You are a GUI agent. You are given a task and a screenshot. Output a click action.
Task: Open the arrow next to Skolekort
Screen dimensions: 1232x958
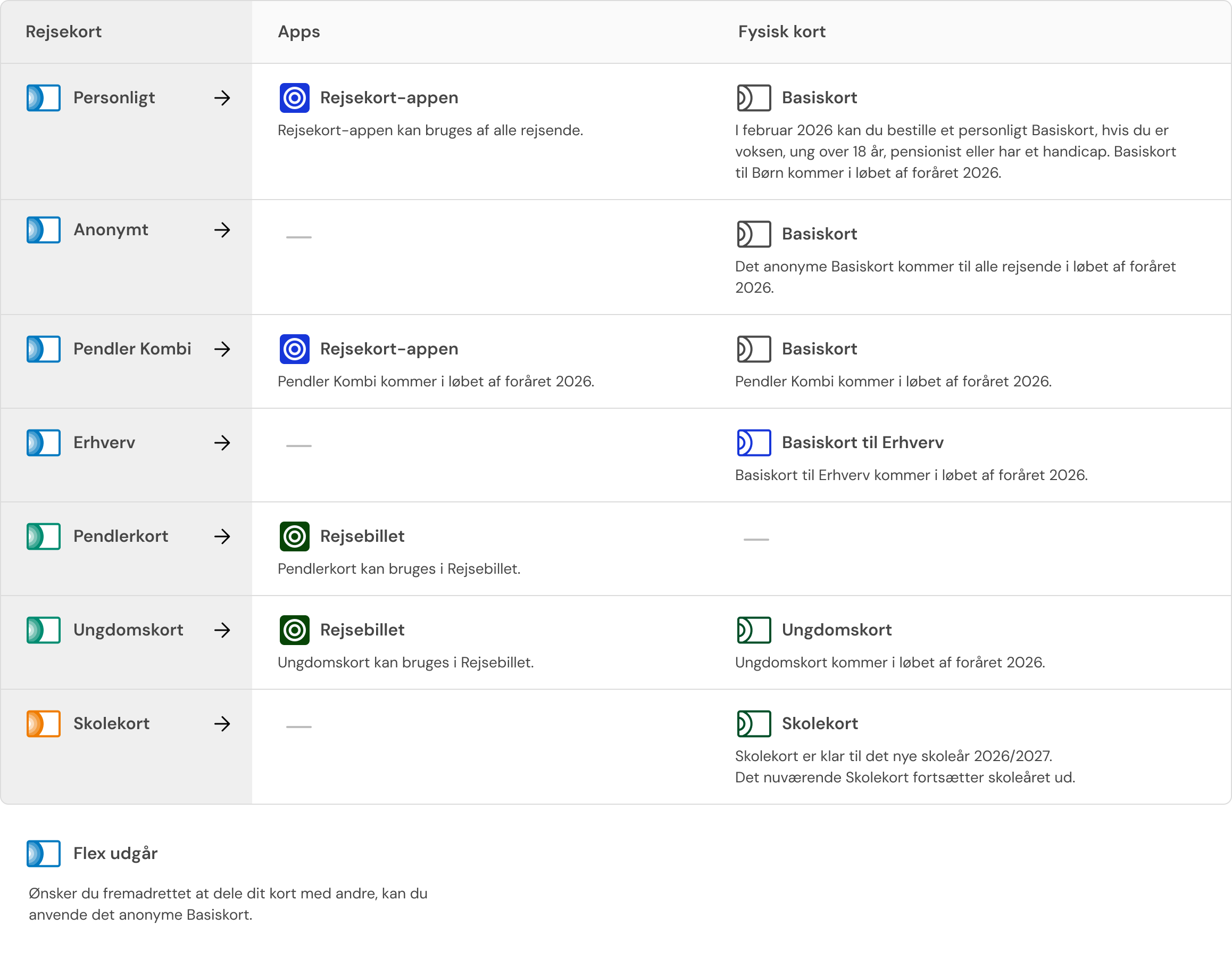click(222, 724)
